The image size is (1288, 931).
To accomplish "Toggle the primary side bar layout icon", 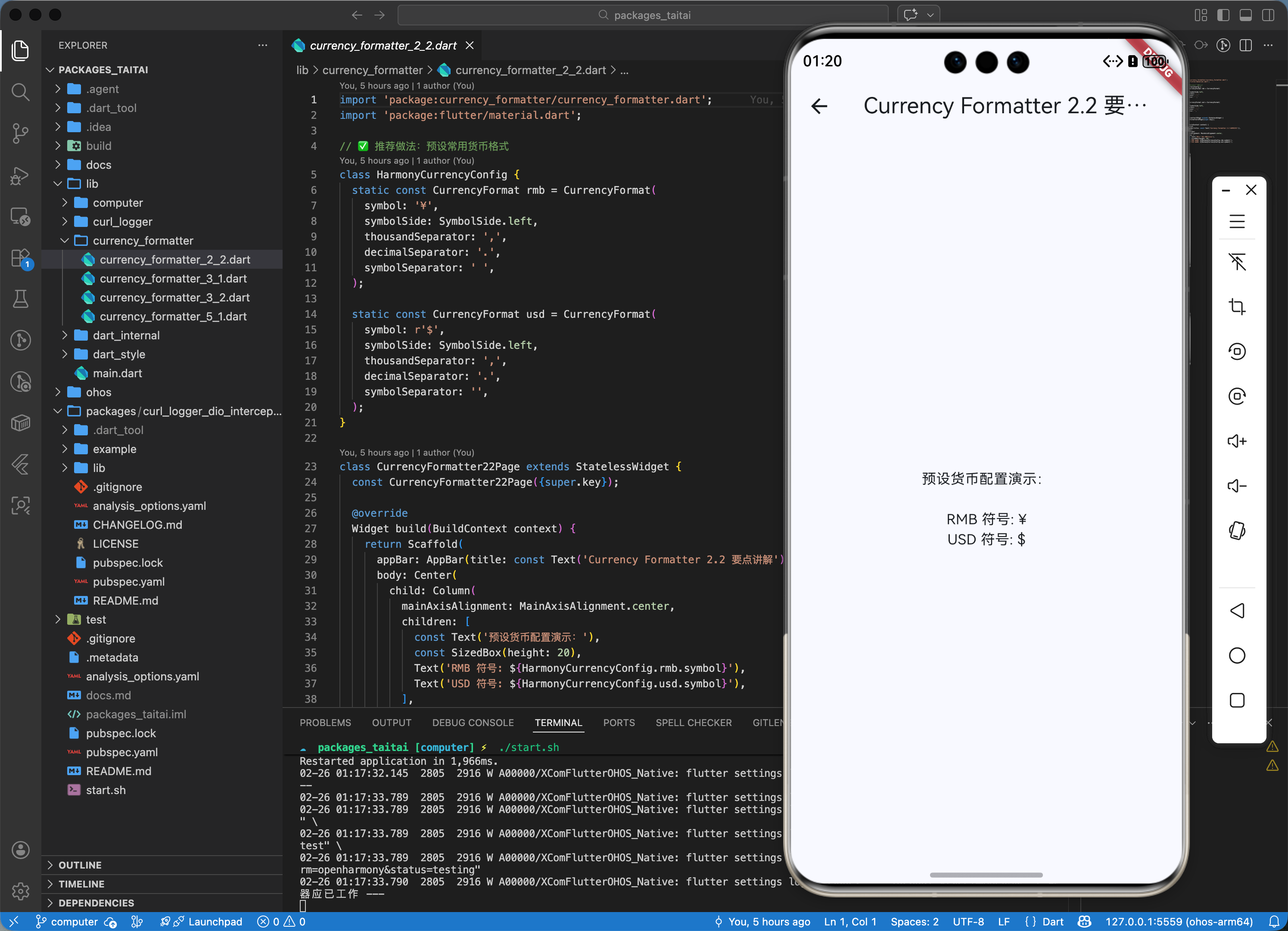I will tap(1223, 16).
